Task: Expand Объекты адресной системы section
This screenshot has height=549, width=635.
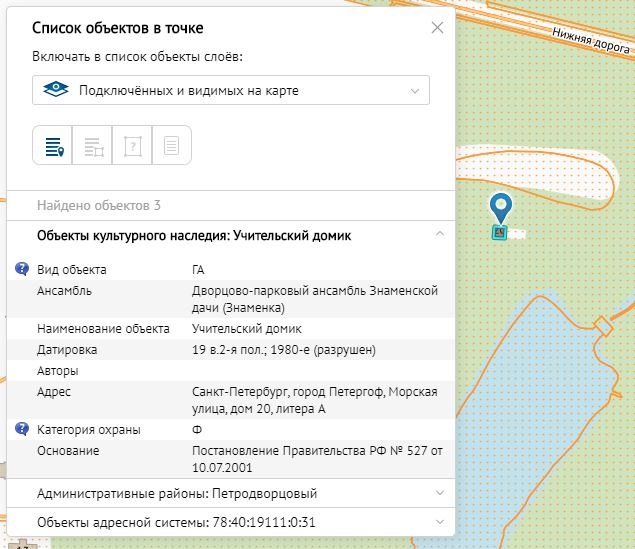Action: coord(438,522)
